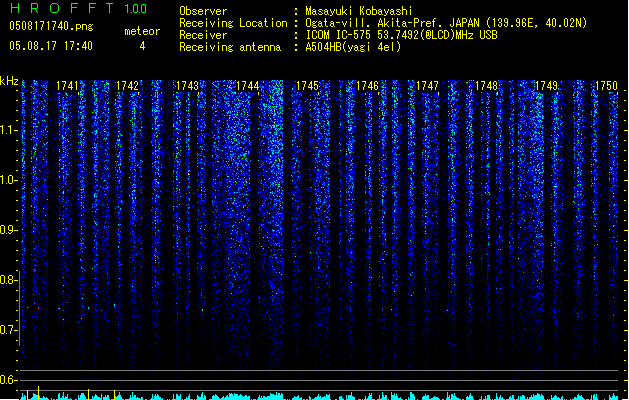Click the tallest yellow meteor marker line at bottom
629x400 pixels.
click(39, 393)
